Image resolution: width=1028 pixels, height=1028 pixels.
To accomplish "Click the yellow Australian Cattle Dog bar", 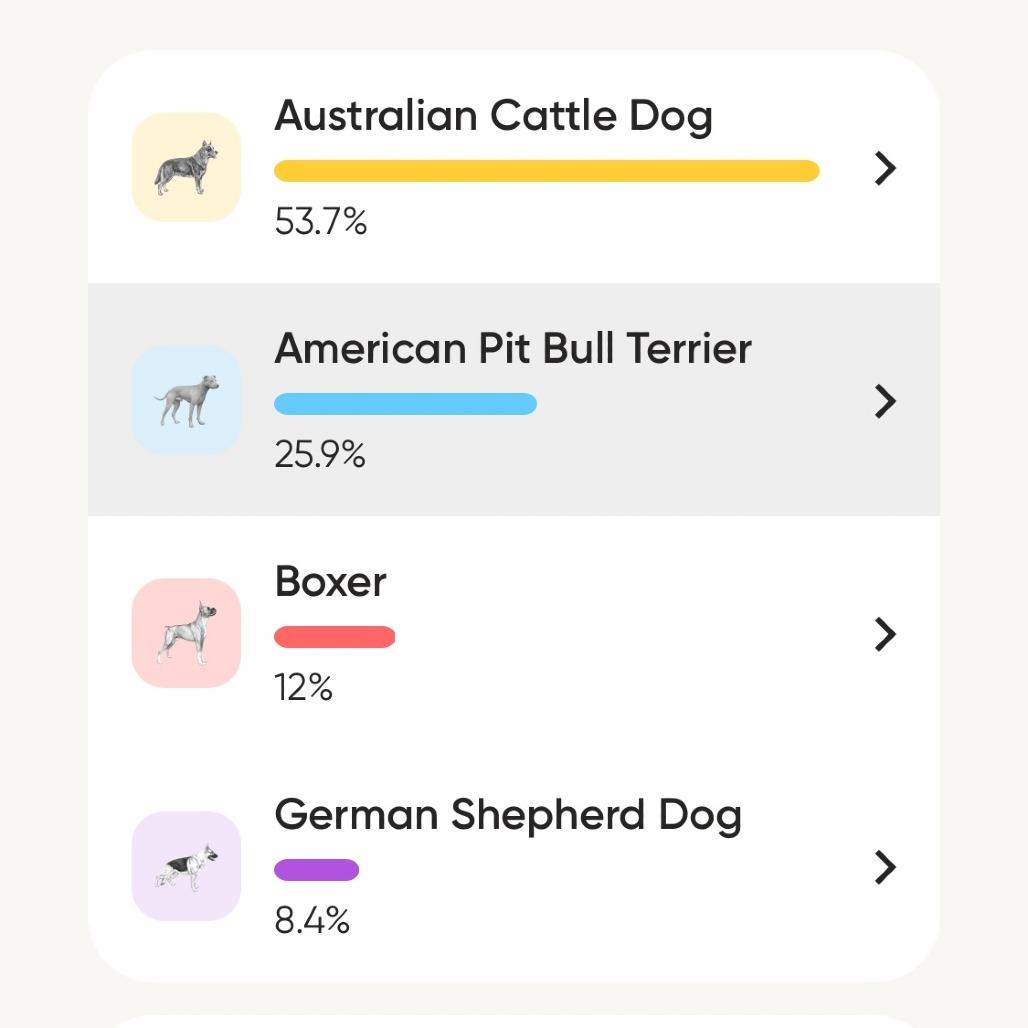I will (546, 171).
